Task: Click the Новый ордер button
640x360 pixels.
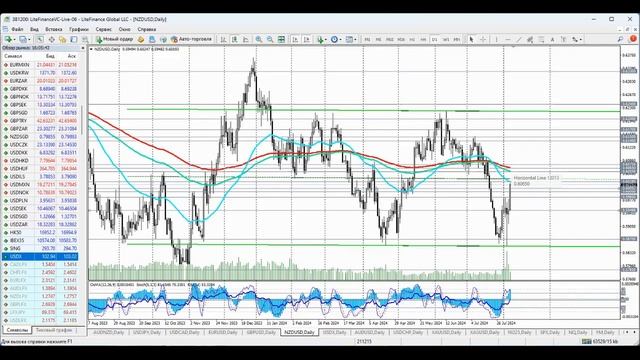Action: [114, 39]
